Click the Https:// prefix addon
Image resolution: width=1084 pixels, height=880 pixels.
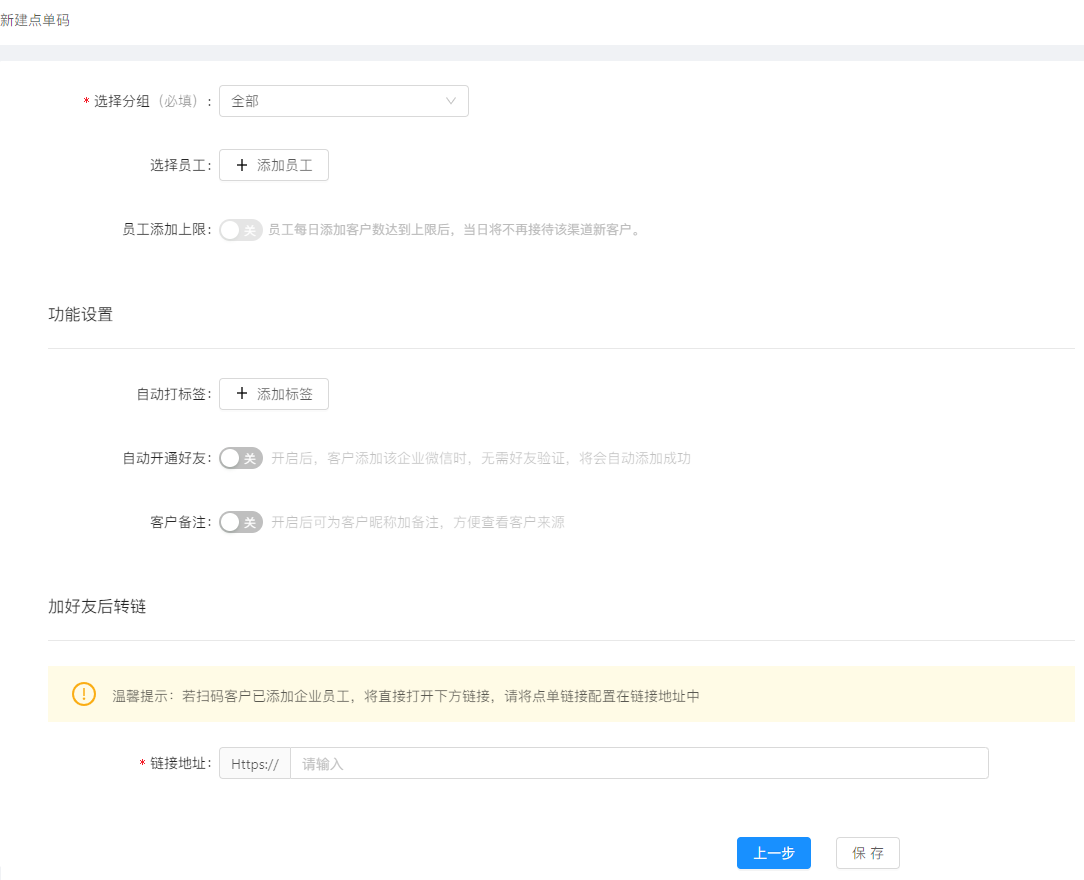coord(255,763)
